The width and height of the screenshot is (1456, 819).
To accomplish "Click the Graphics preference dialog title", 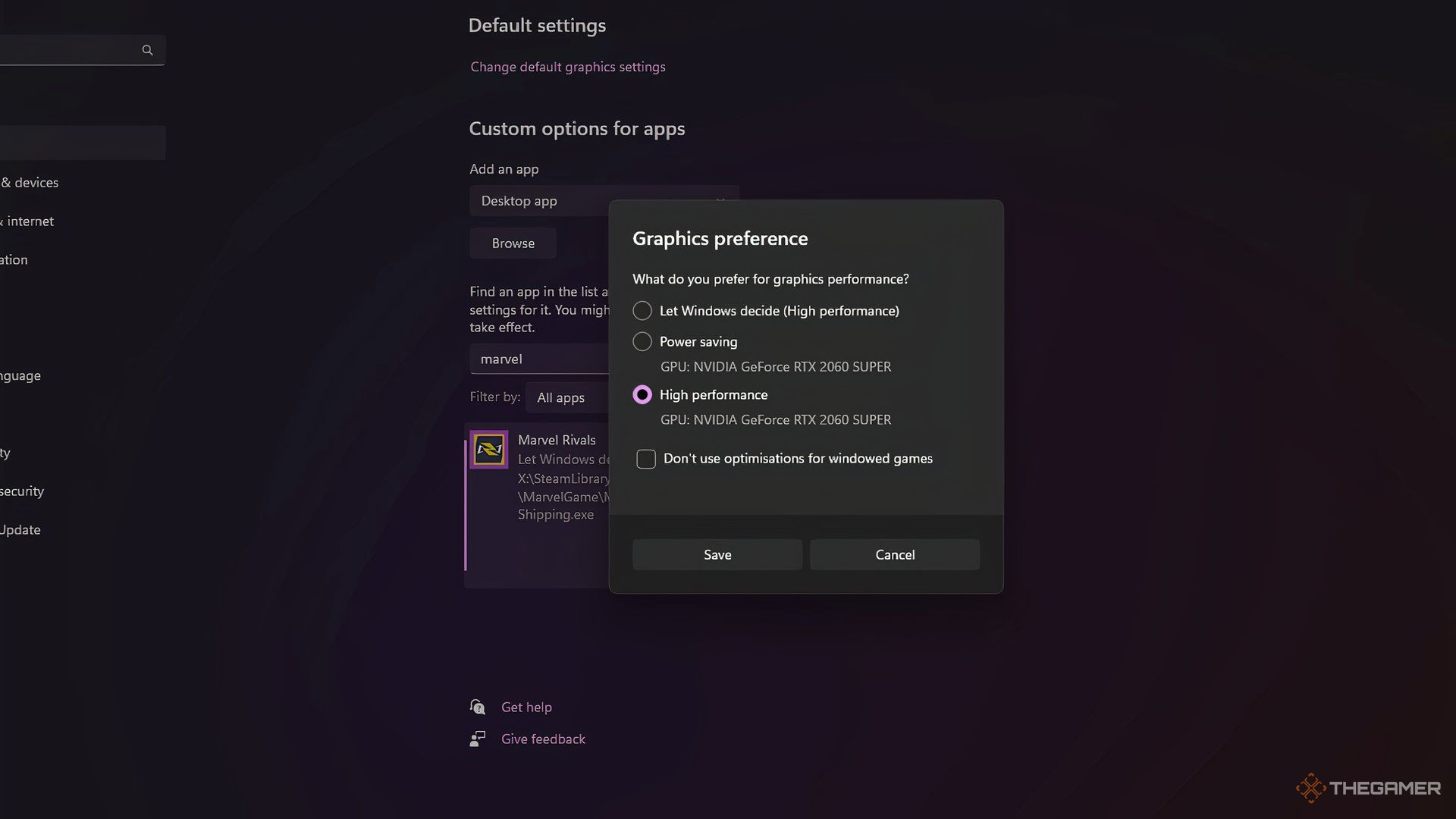I will click(x=720, y=238).
